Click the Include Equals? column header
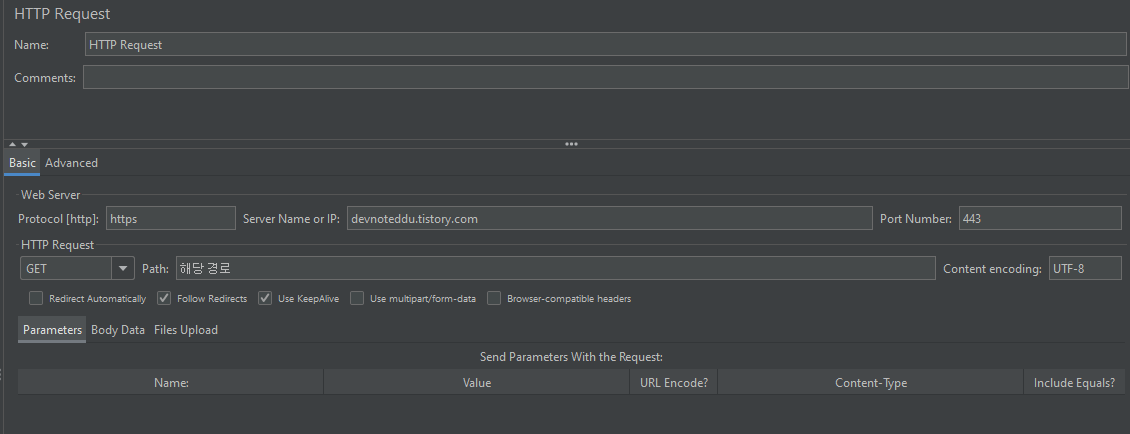This screenshot has height=434, width=1130. pyautogui.click(x=1074, y=382)
